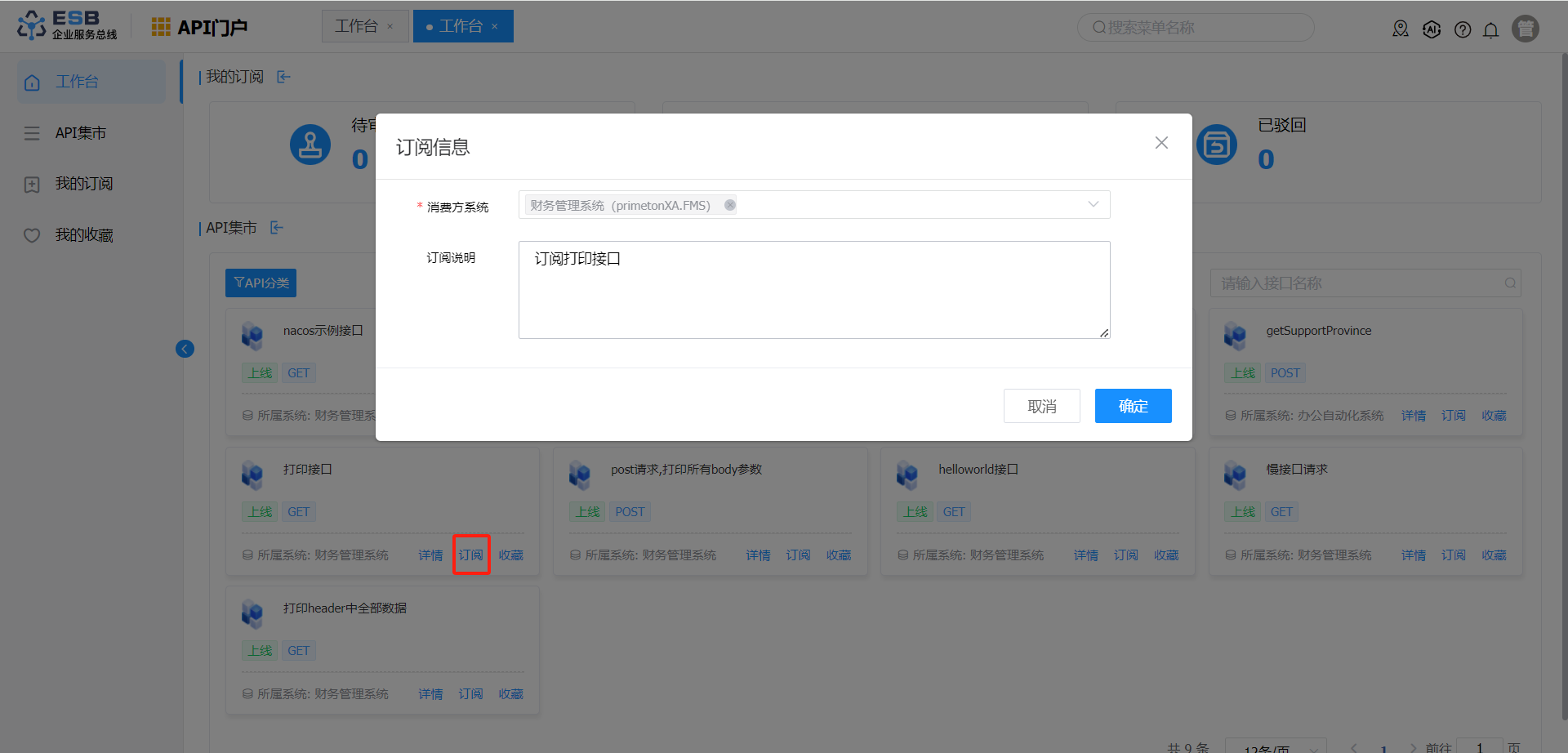1568x753 pixels.
Task: Focus the 搜索菜单名称 search box
Action: click(1200, 28)
